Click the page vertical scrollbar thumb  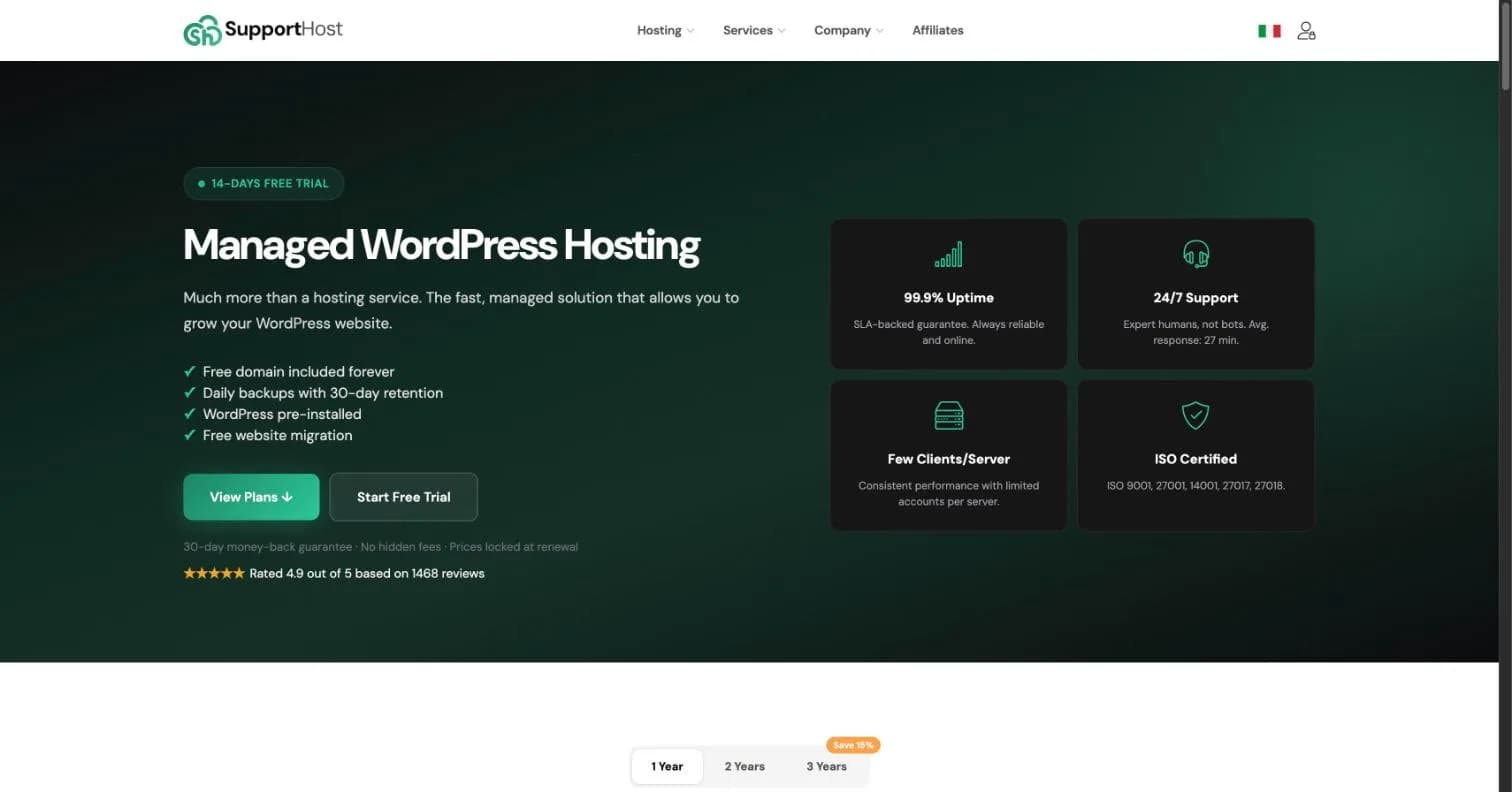pyautogui.click(x=1505, y=48)
